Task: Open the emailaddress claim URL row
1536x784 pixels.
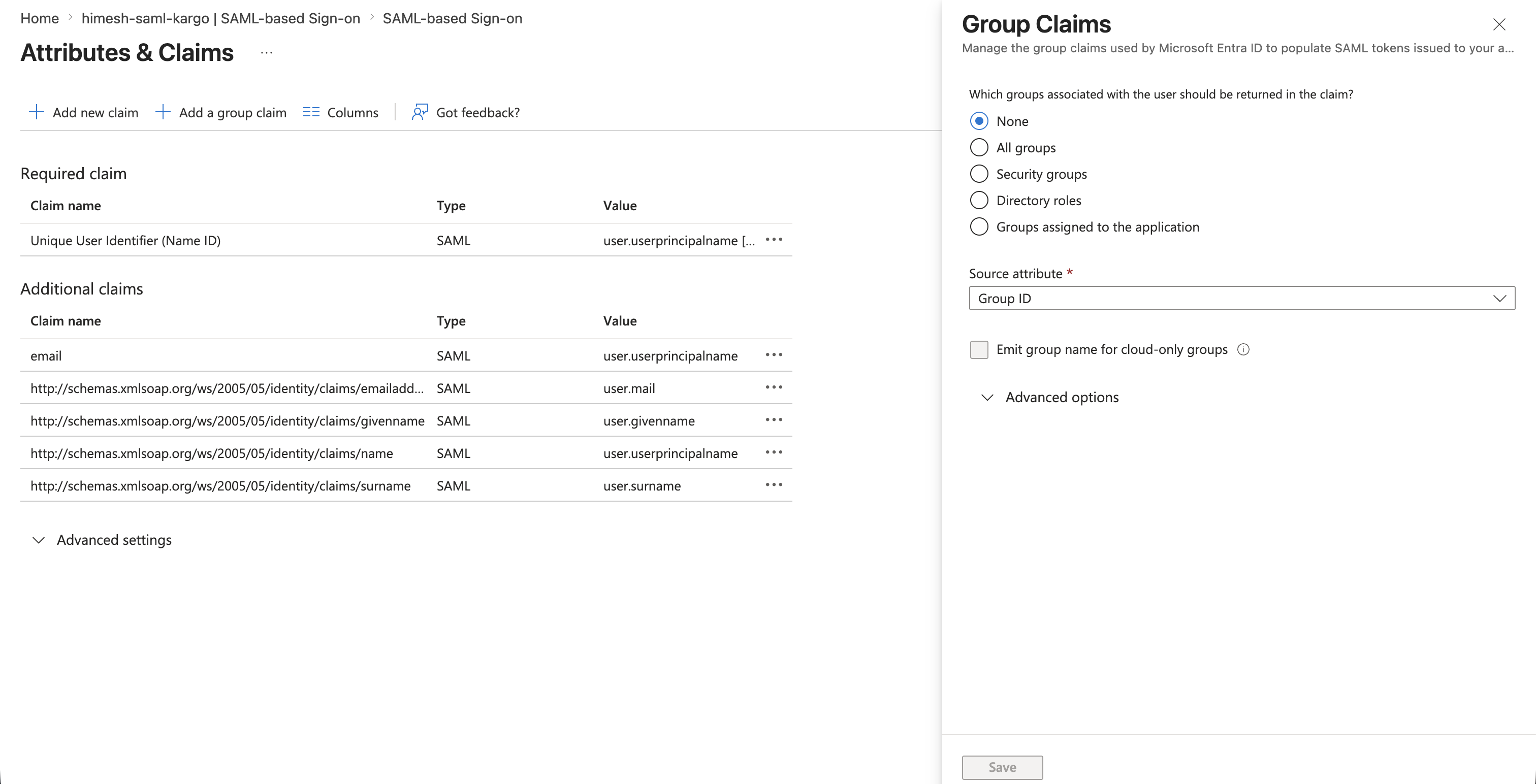Action: 406,388
